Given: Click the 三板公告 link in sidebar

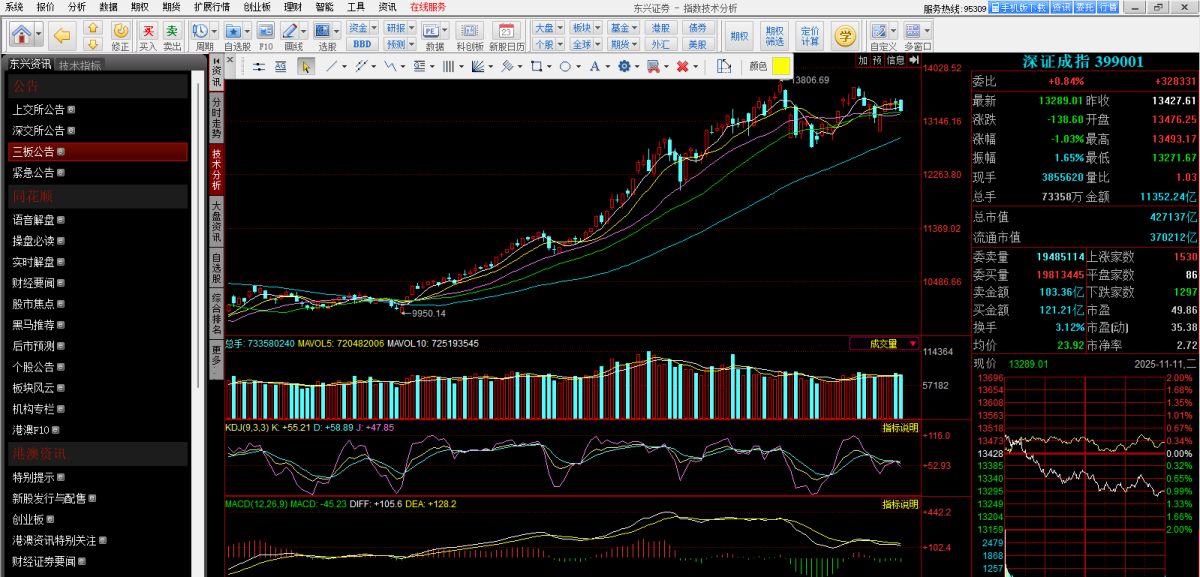Looking at the screenshot, I should tap(33, 152).
